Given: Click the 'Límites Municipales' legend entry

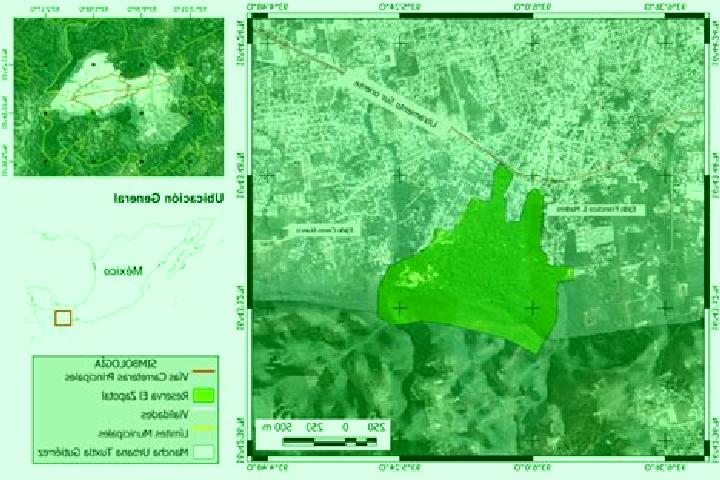Looking at the screenshot, I should point(143,433).
